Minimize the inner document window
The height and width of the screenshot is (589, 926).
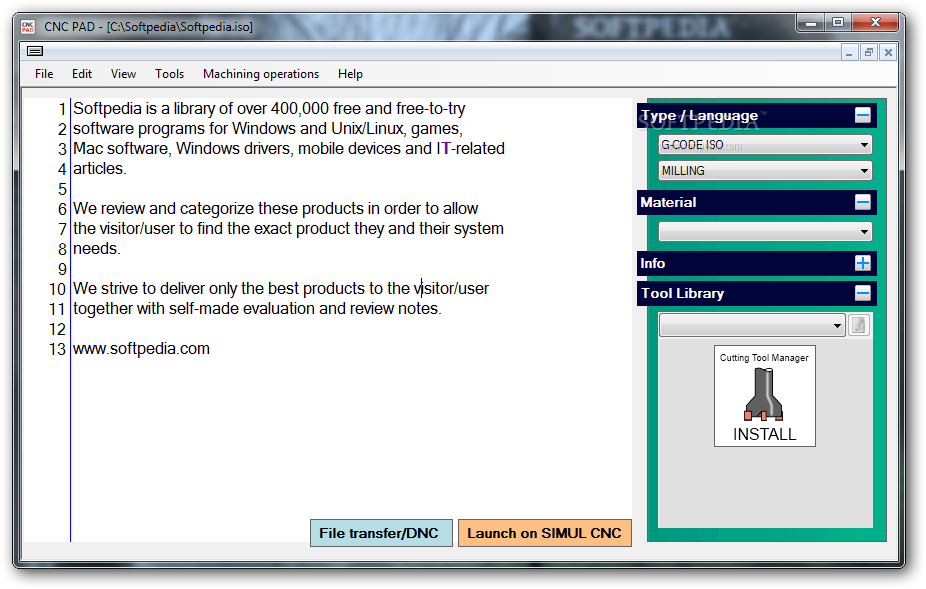point(849,53)
